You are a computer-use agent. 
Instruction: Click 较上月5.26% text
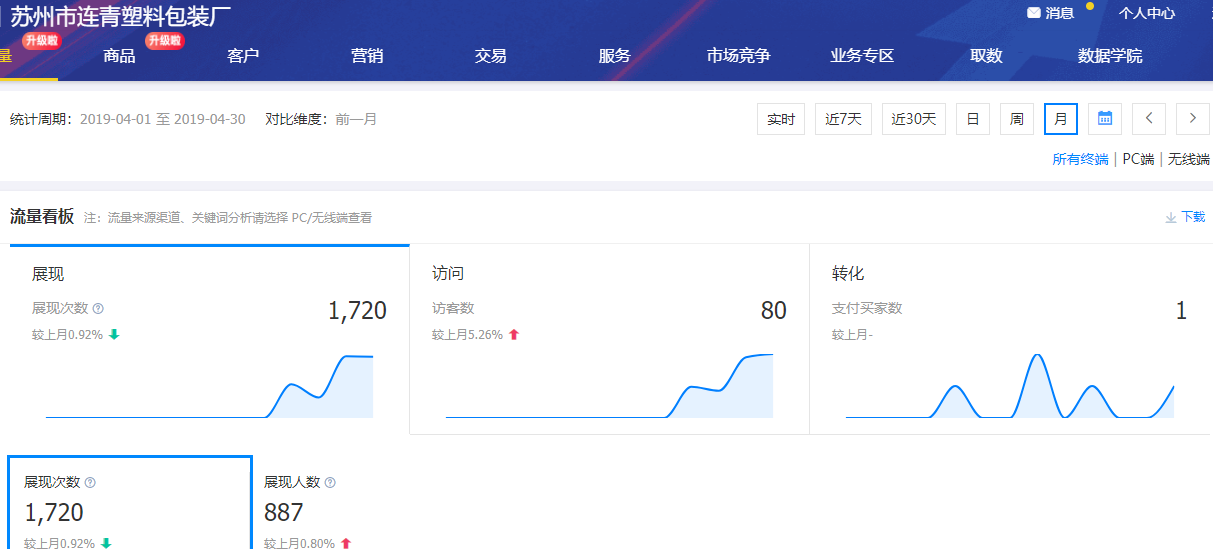tap(467, 335)
